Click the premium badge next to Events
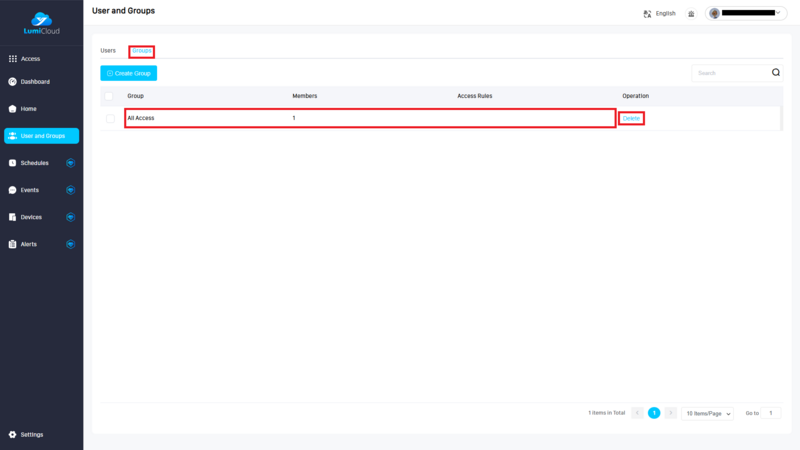 tap(70, 190)
